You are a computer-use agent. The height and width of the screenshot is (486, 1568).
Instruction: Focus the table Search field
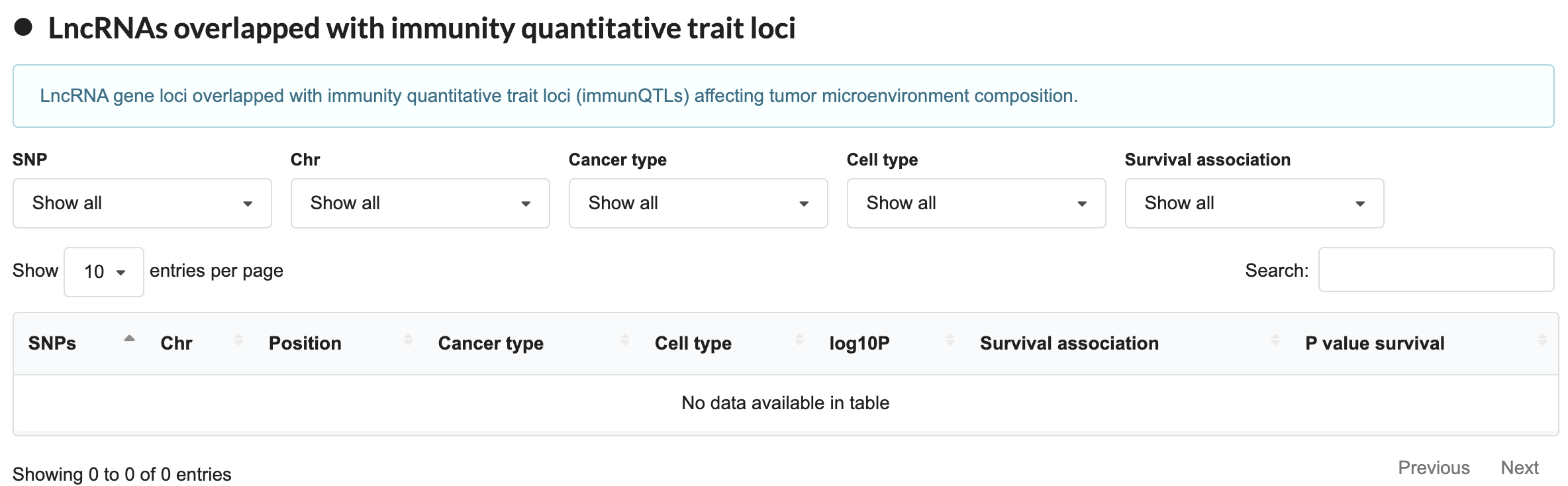coord(1436,269)
